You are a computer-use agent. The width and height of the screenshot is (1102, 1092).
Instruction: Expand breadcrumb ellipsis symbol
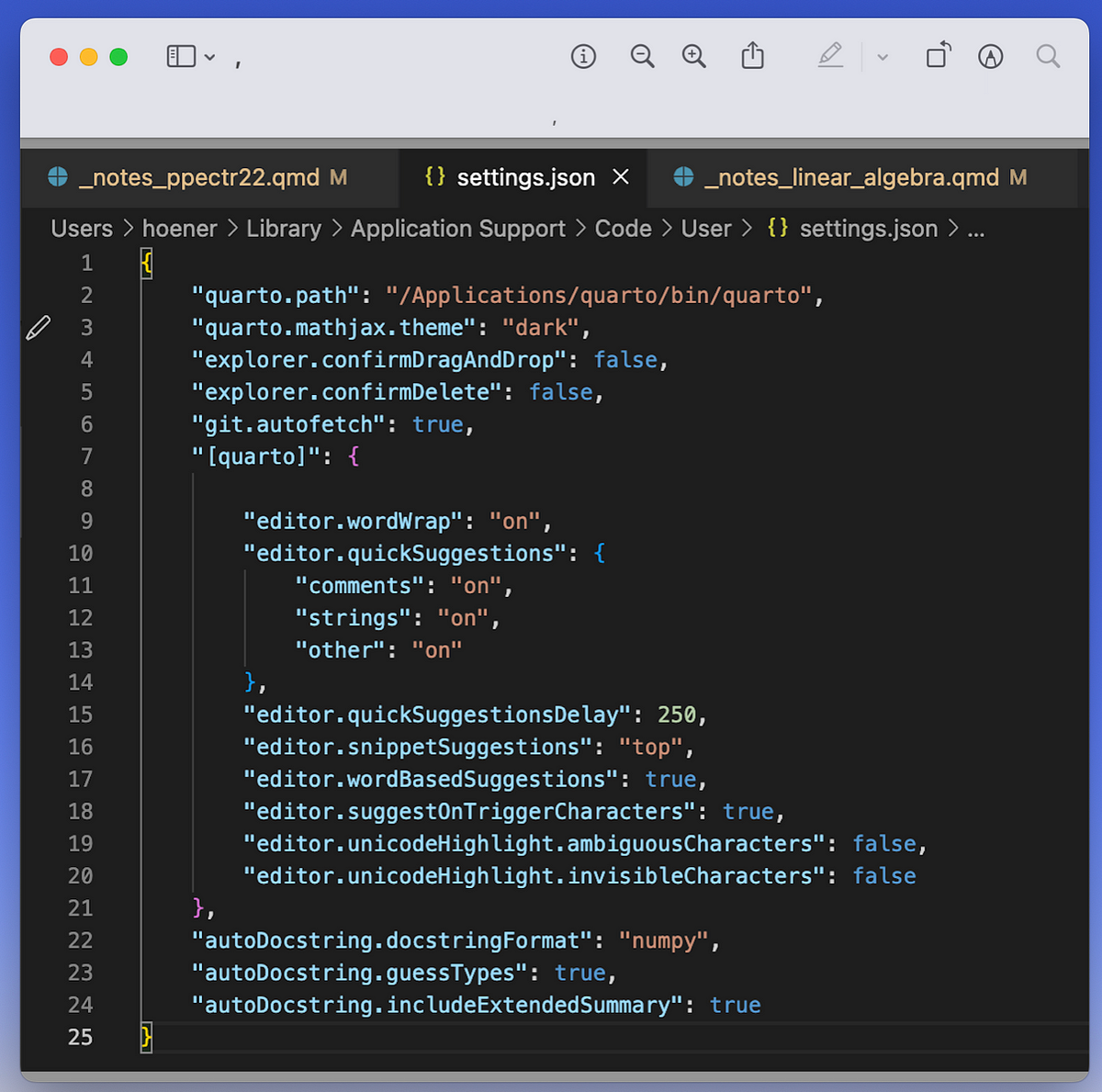tap(976, 230)
